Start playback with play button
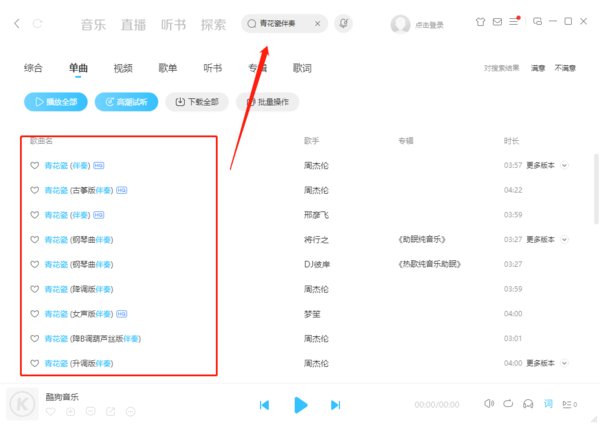Viewport: 600px width, 424px height. tap(301, 405)
